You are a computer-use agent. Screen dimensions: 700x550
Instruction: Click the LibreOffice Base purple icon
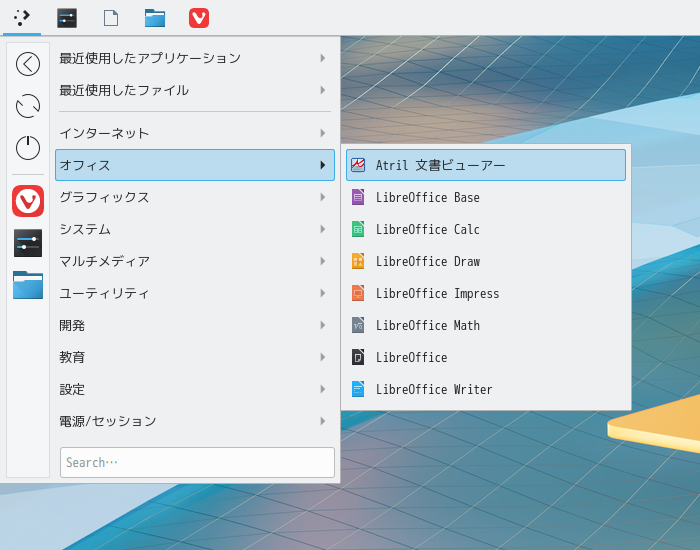(x=358, y=197)
